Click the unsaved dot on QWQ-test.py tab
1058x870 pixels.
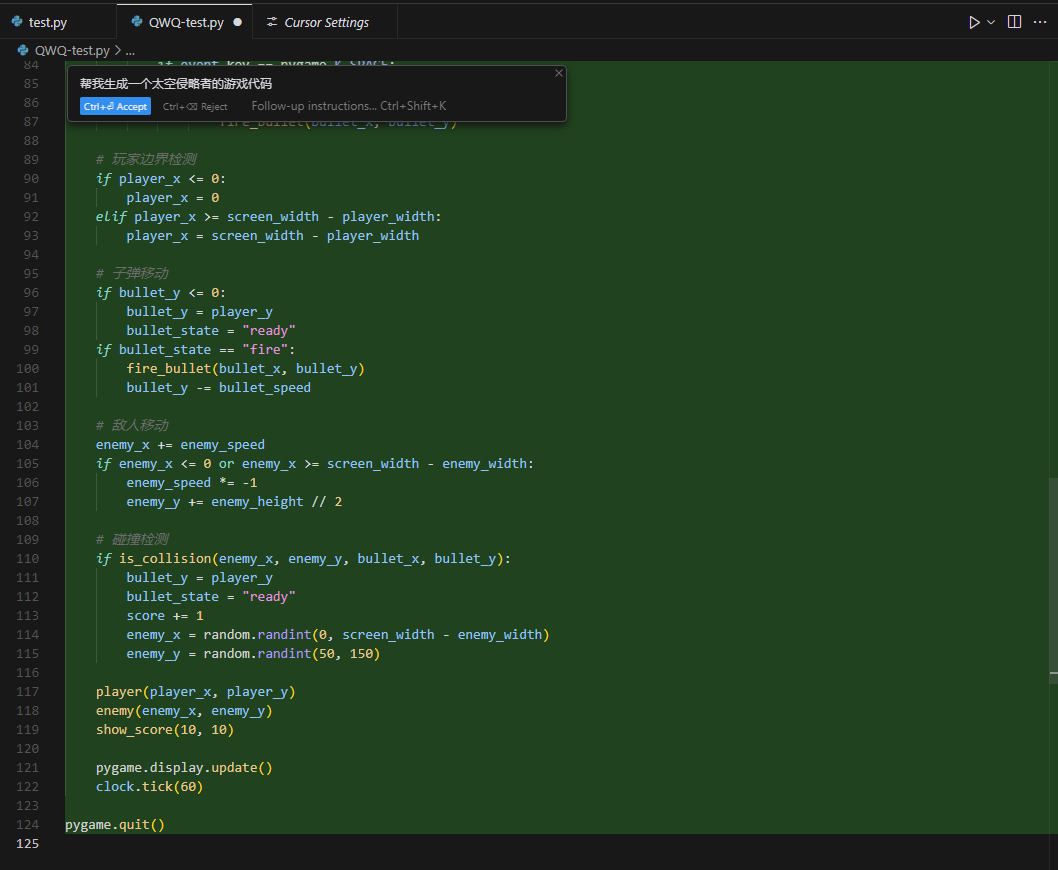coord(237,22)
